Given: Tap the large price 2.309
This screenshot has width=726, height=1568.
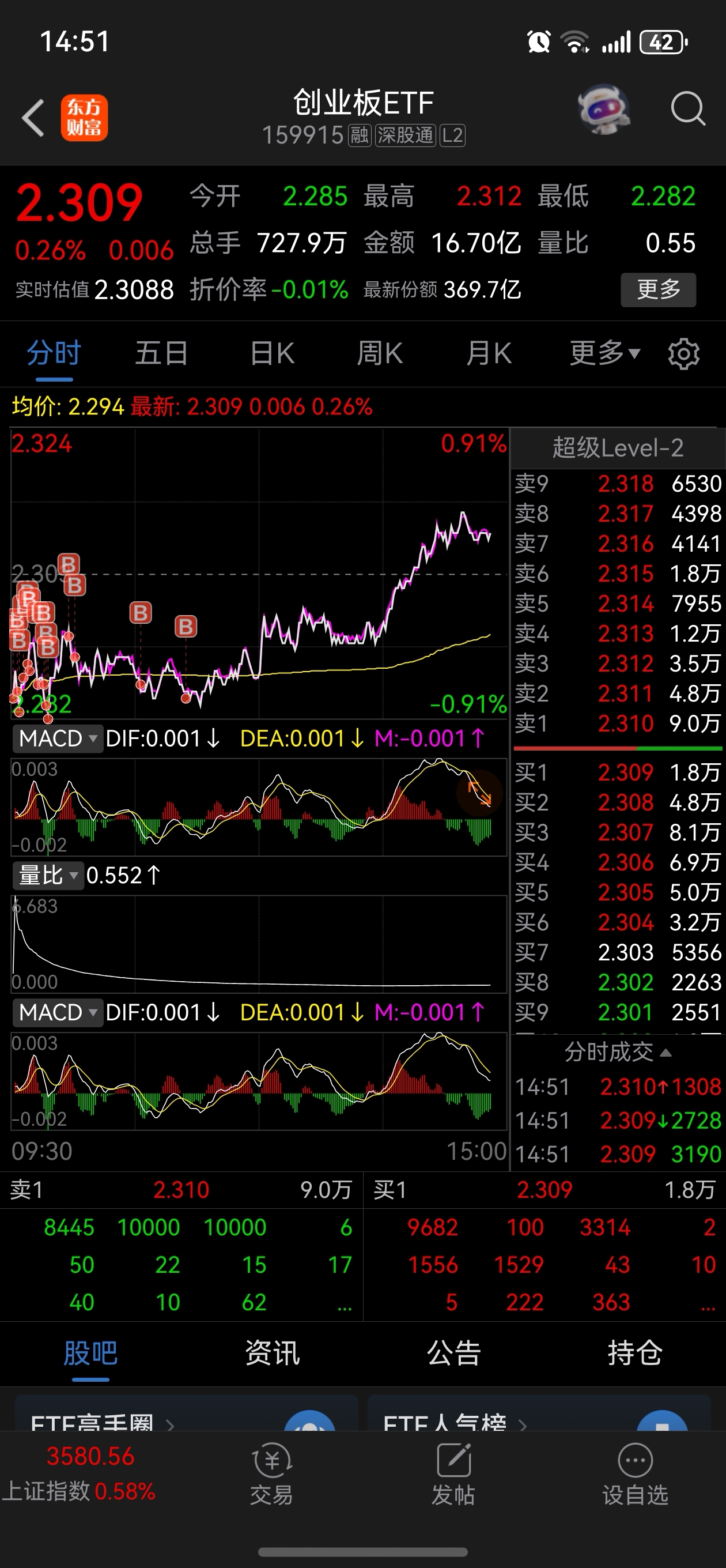Looking at the screenshot, I should (79, 203).
